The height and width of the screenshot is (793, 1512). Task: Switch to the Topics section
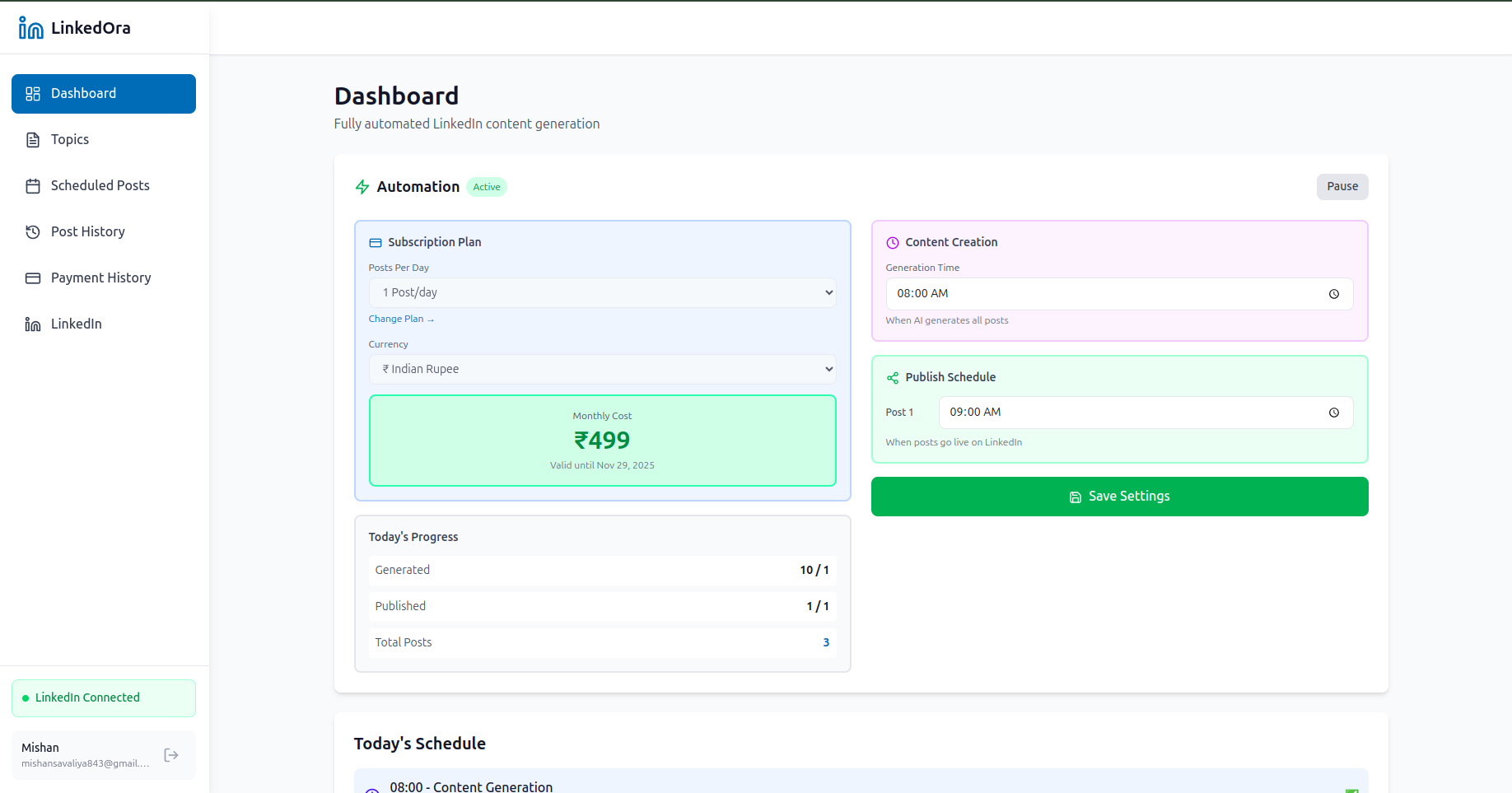tap(69, 139)
